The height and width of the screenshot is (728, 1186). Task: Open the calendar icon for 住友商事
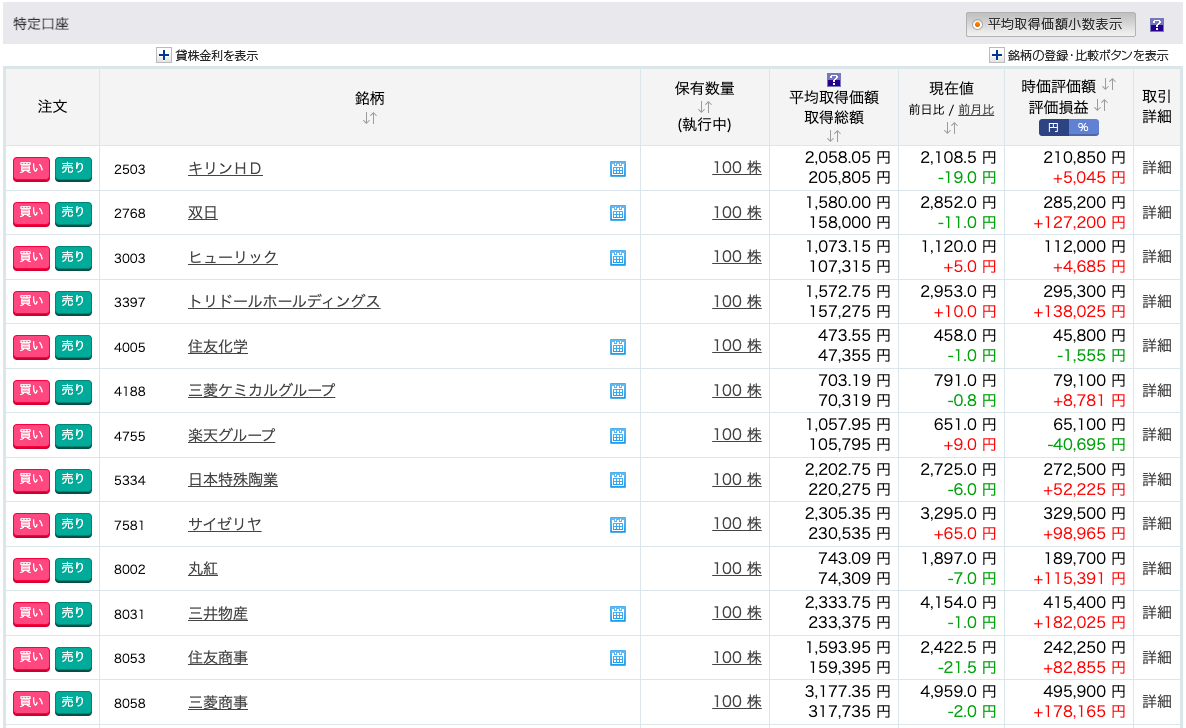(618, 658)
